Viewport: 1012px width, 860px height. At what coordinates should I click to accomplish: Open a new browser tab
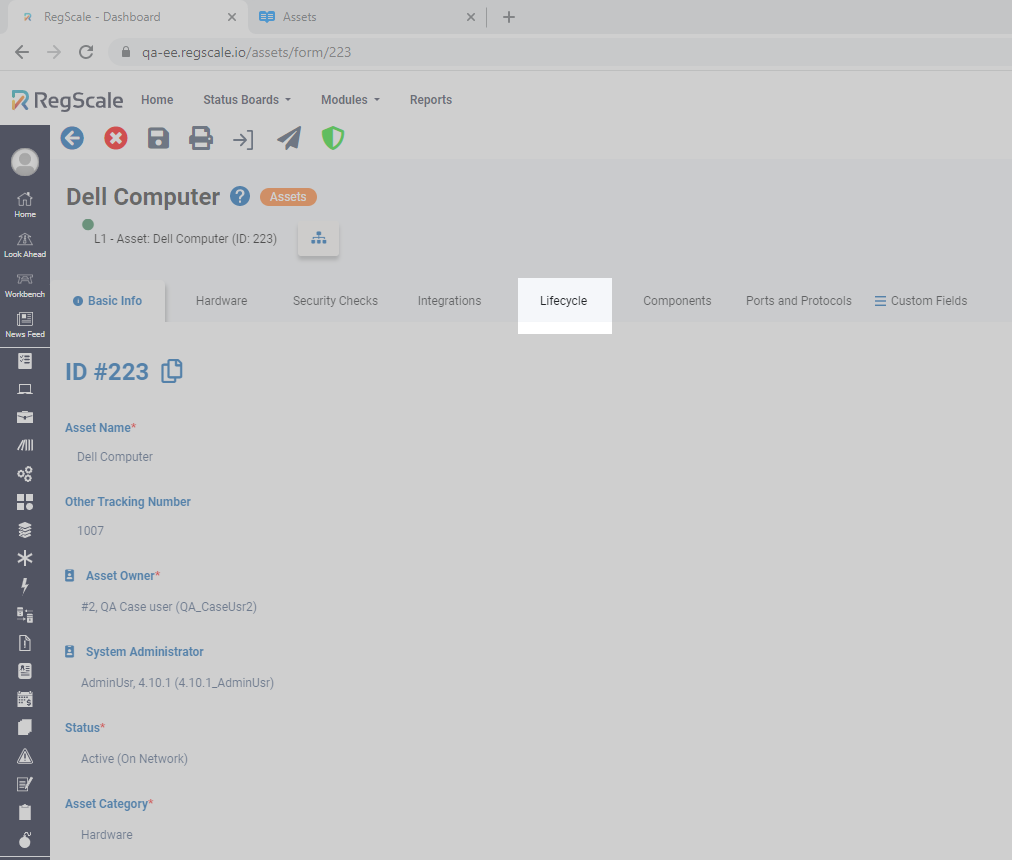click(509, 17)
